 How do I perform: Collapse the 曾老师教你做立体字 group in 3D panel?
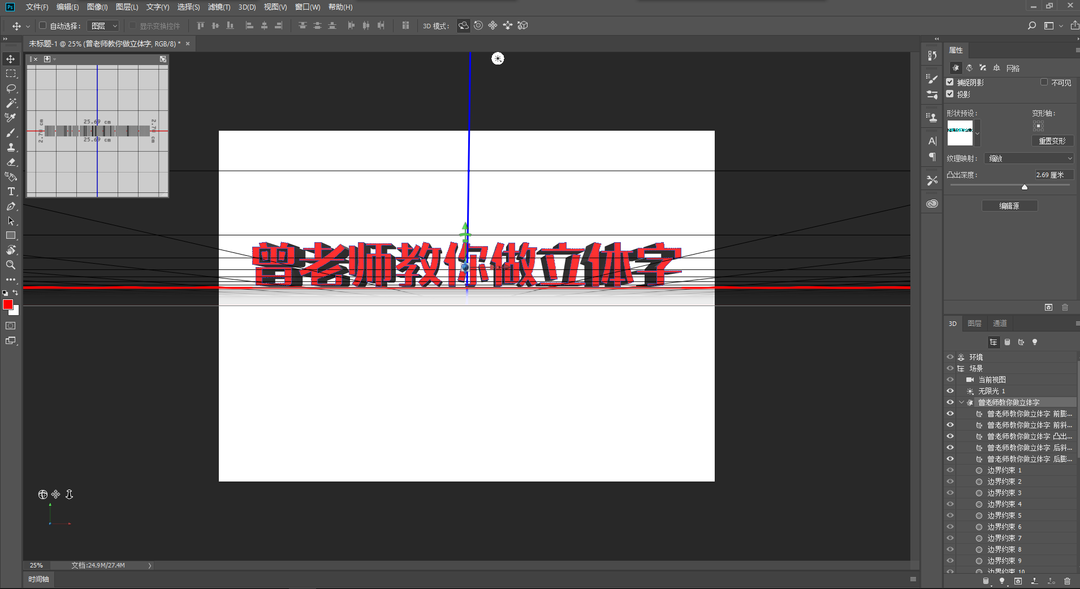click(x=960, y=402)
